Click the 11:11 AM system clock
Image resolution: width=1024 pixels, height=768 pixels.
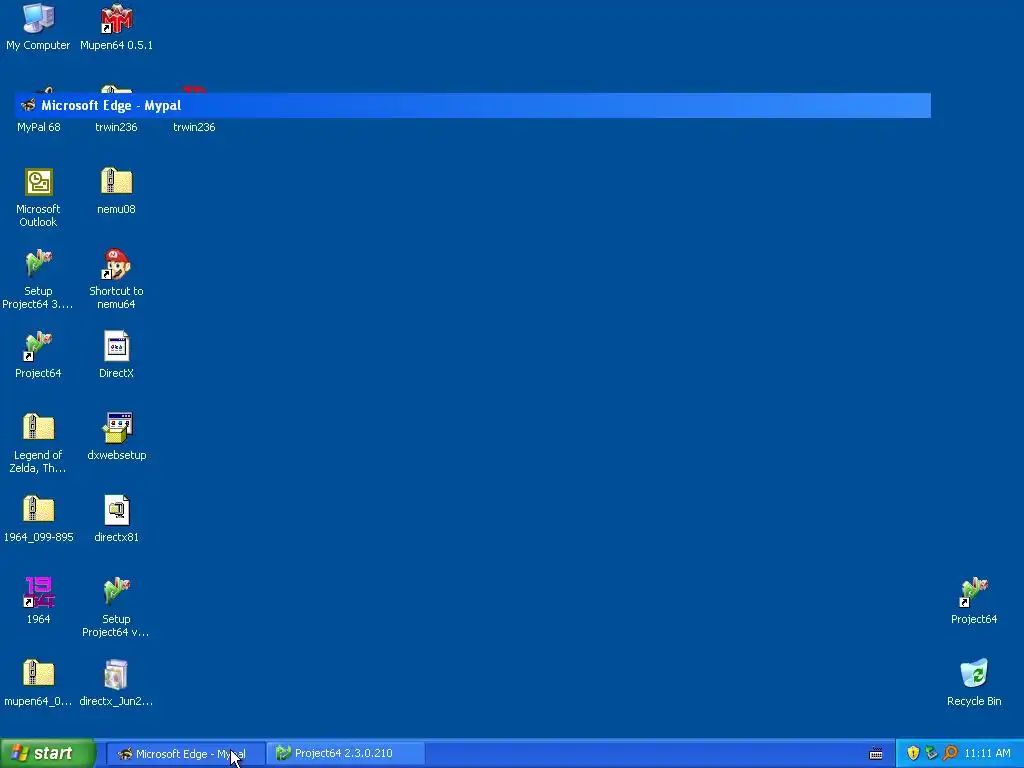pos(987,754)
